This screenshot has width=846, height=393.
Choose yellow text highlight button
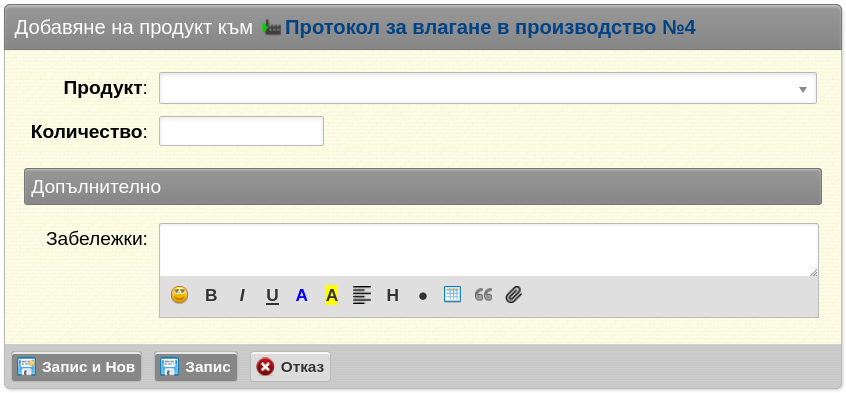(332, 295)
